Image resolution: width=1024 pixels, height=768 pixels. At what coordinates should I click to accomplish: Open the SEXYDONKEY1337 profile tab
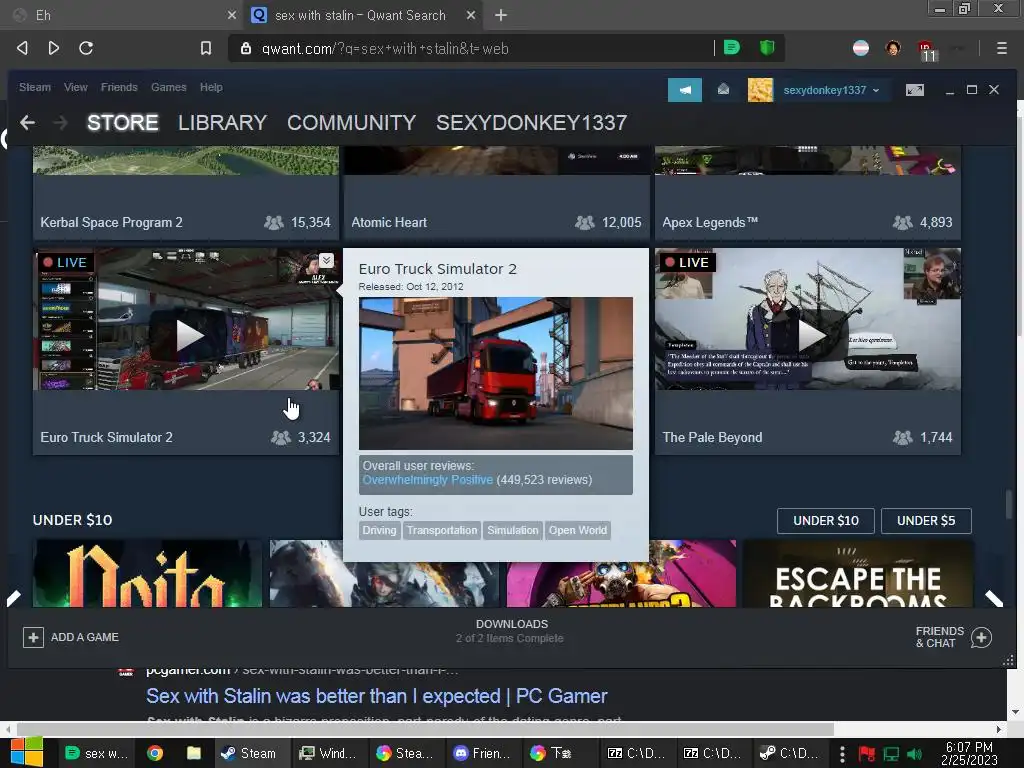pyautogui.click(x=532, y=122)
